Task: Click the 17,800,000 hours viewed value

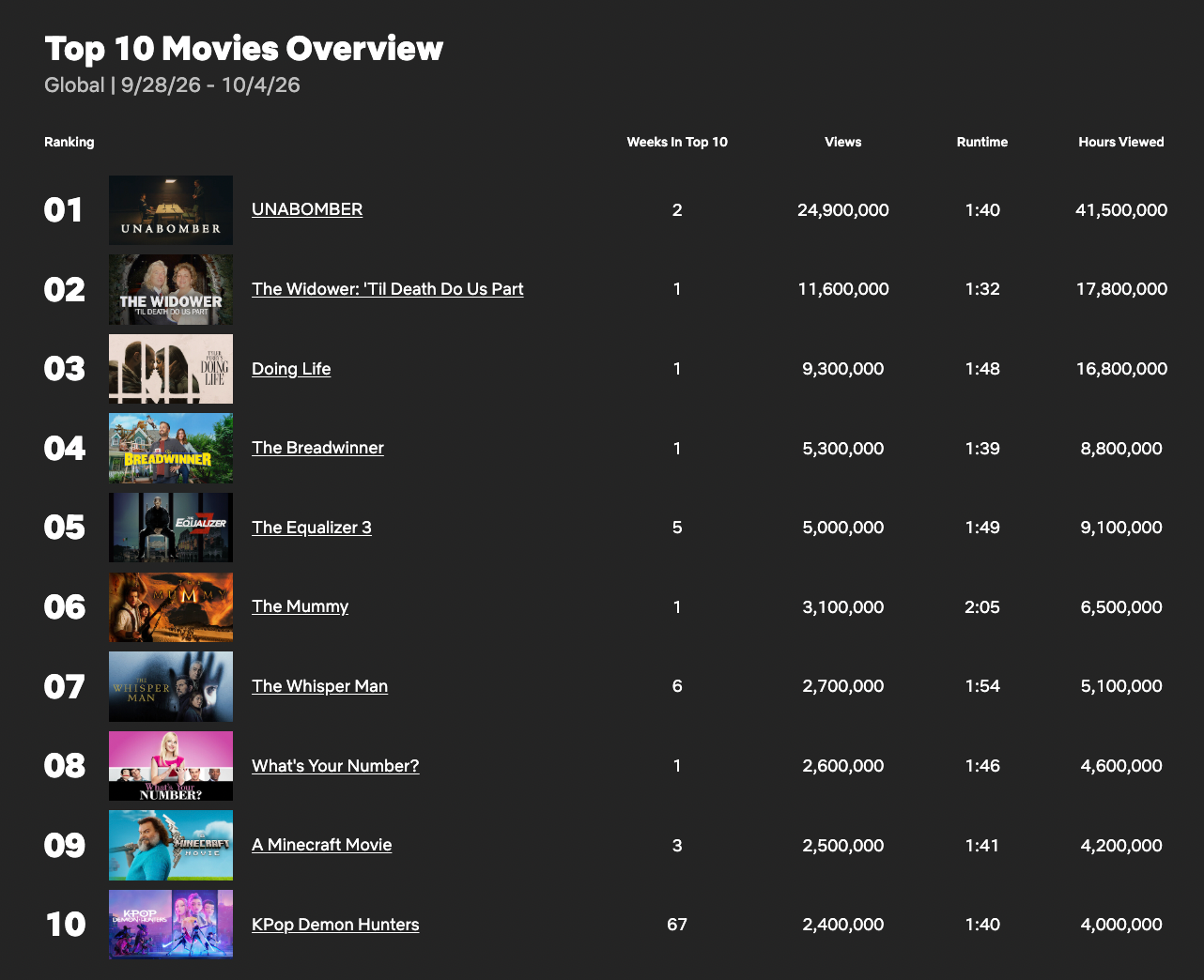Action: [x=1121, y=289]
